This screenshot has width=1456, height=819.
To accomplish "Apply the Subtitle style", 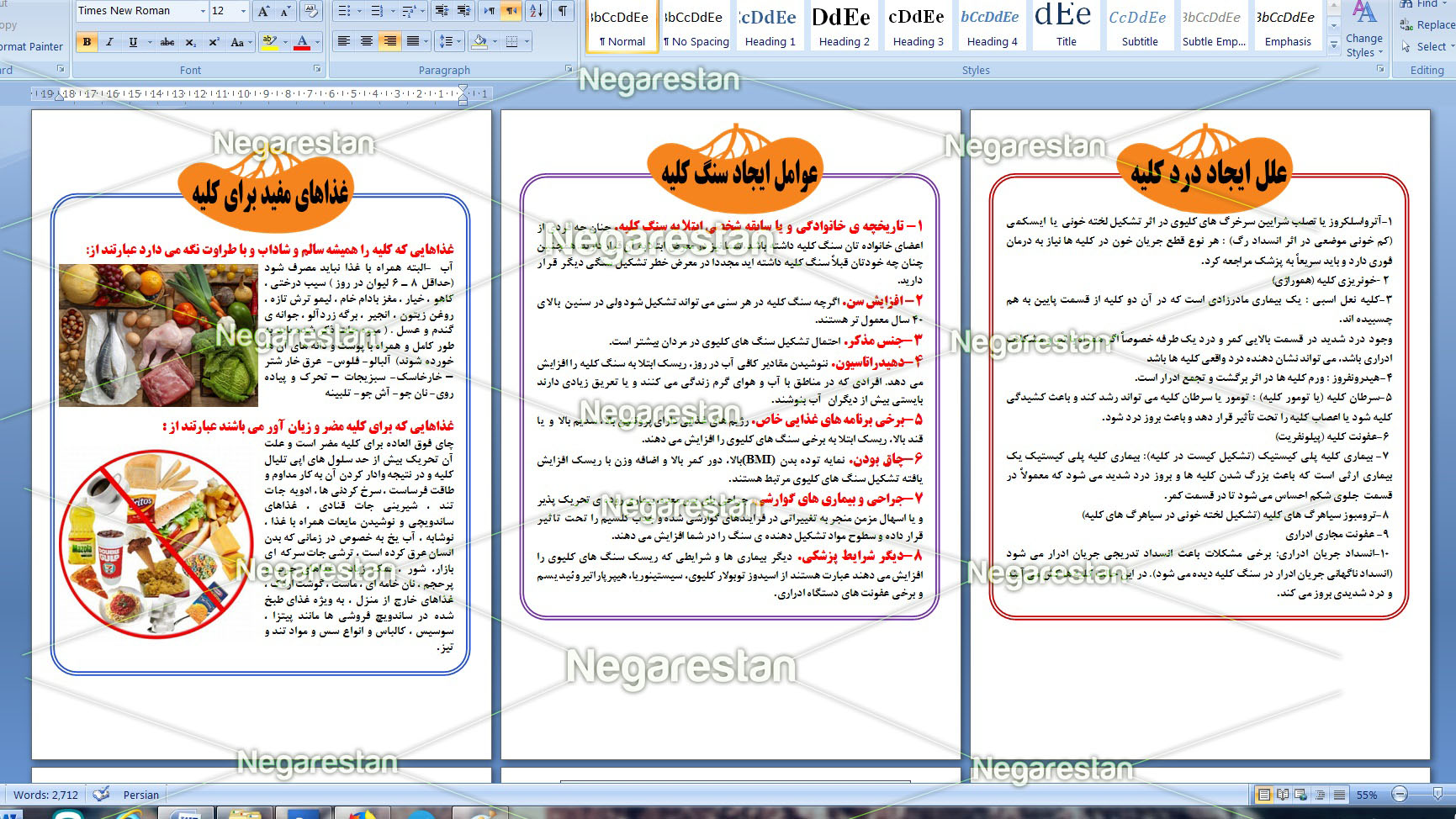I will [1139, 27].
